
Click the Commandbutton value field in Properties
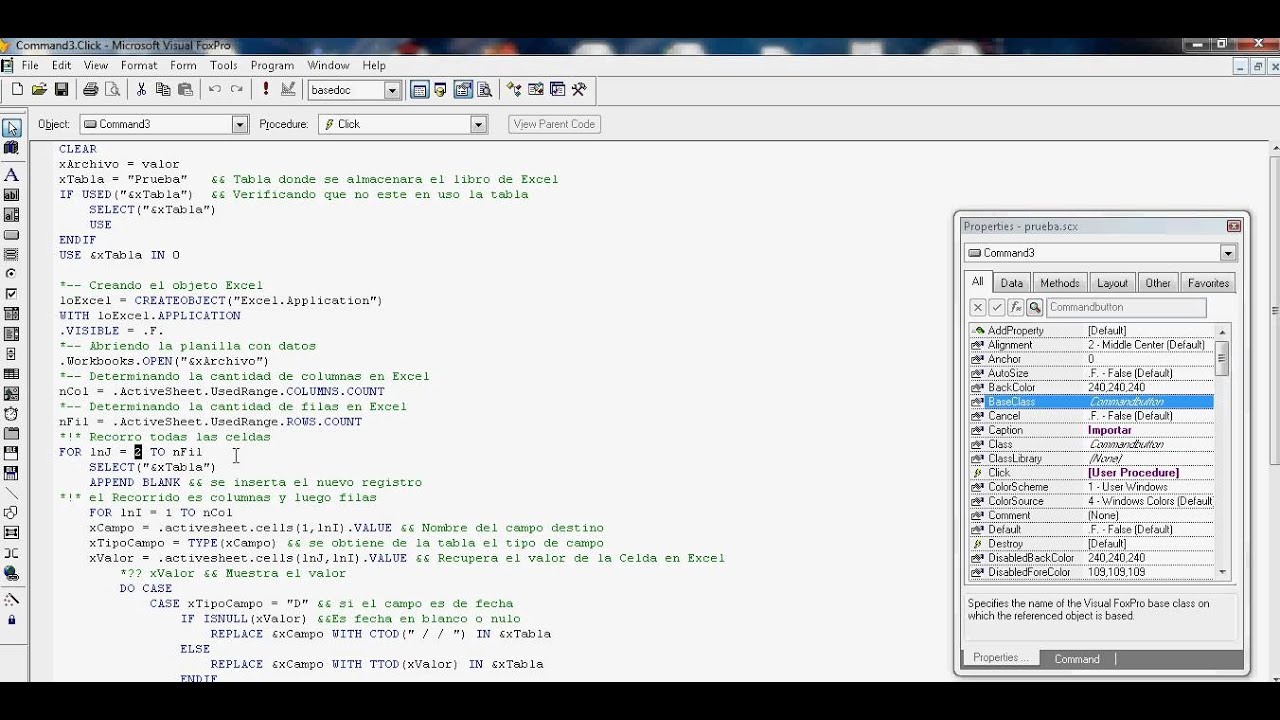click(x=1126, y=307)
